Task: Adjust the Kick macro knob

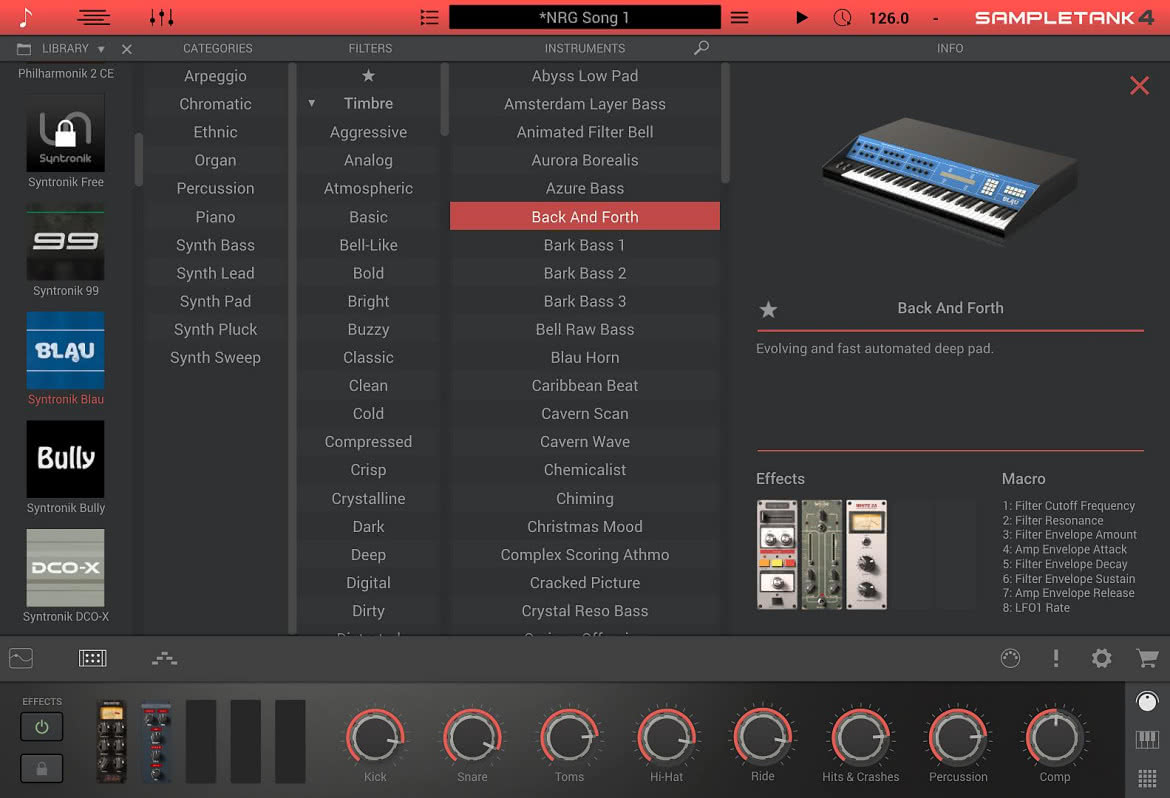Action: 375,738
